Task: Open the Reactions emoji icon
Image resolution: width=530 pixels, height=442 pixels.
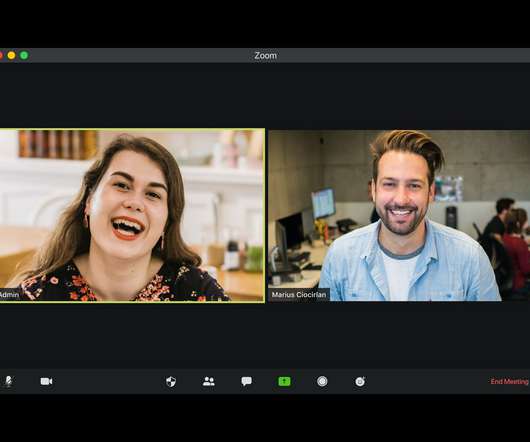Action: point(360,382)
